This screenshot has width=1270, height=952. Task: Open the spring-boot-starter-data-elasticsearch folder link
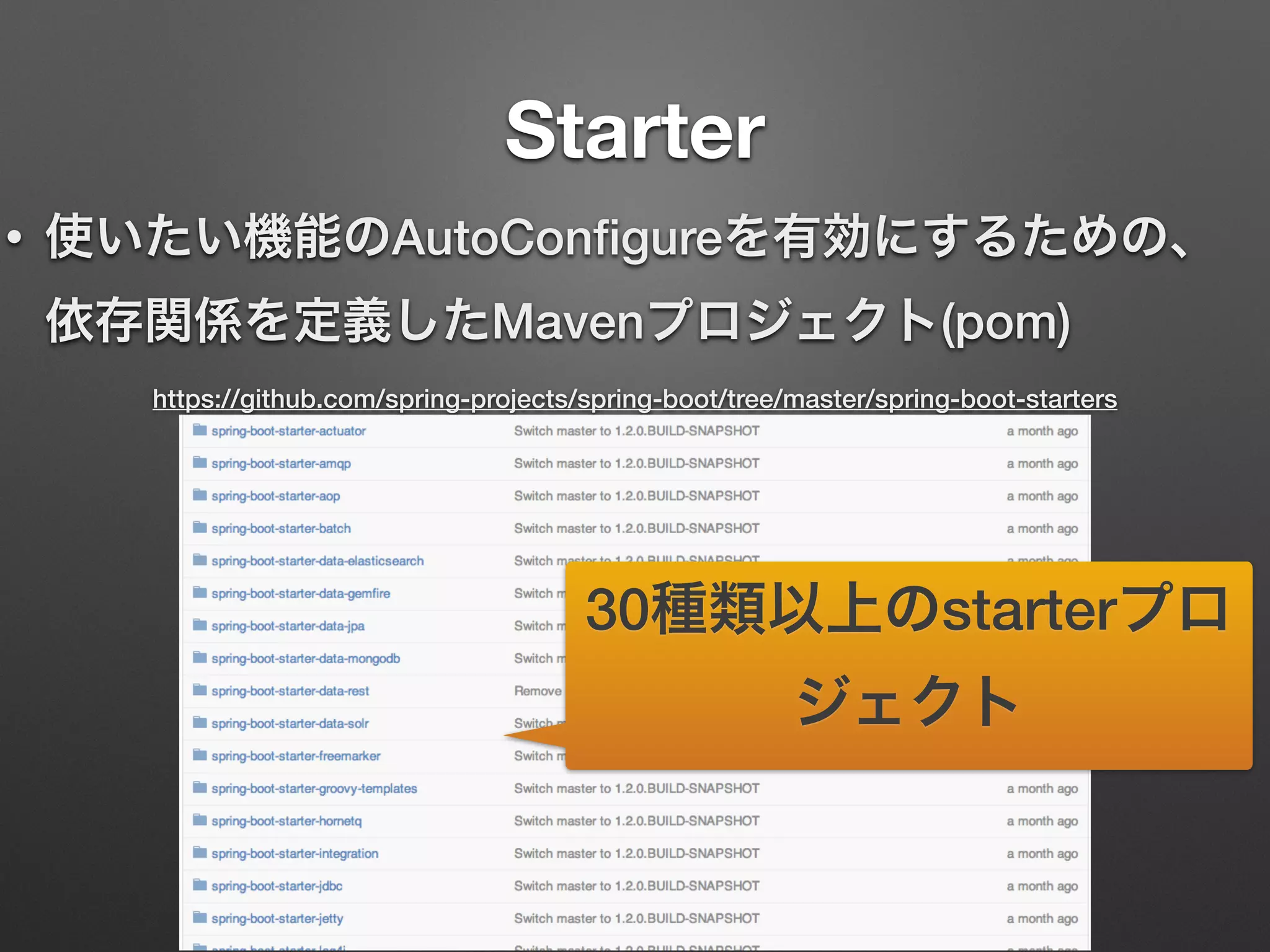click(317, 561)
